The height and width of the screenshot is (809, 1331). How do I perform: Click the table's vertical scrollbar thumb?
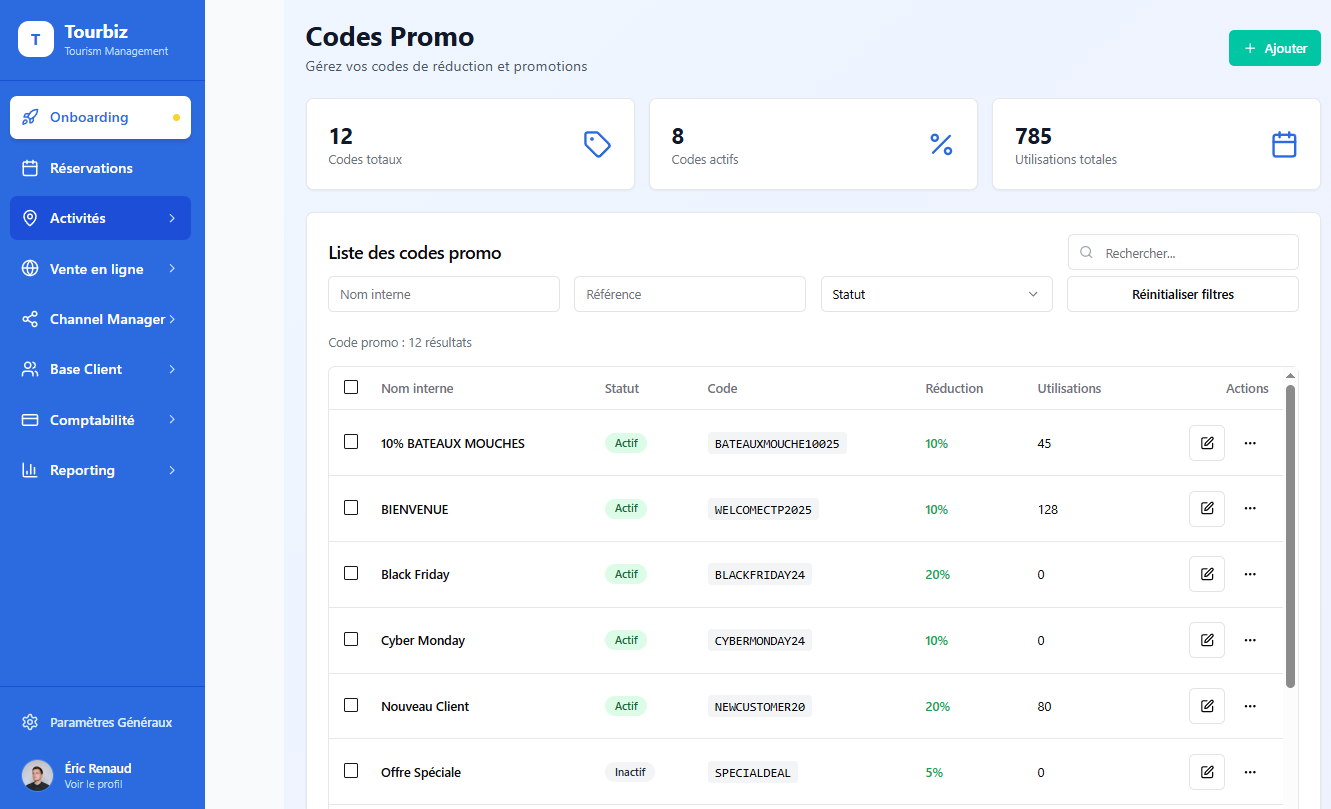[x=1290, y=535]
